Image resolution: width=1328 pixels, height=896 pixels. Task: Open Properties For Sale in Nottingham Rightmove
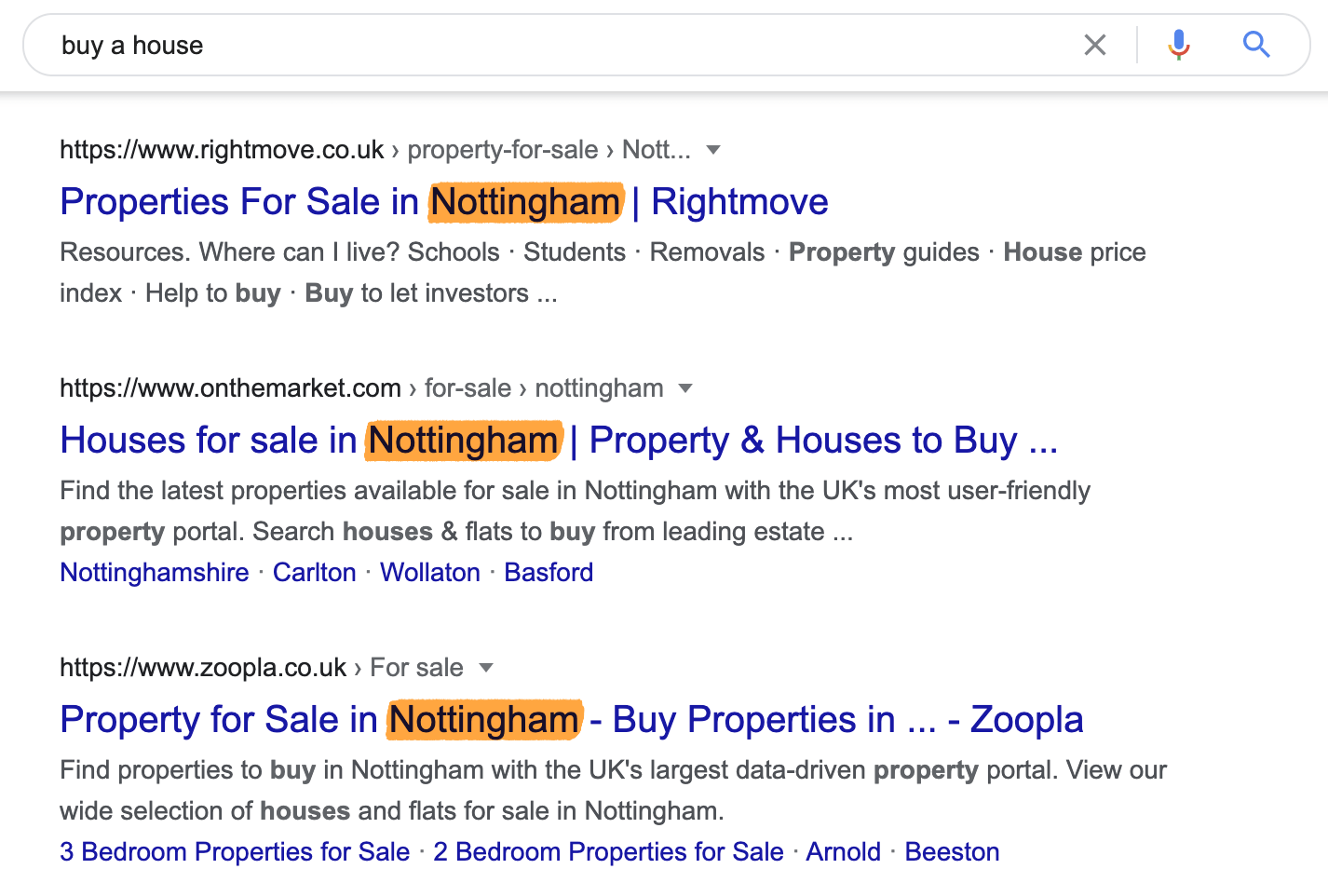[444, 202]
